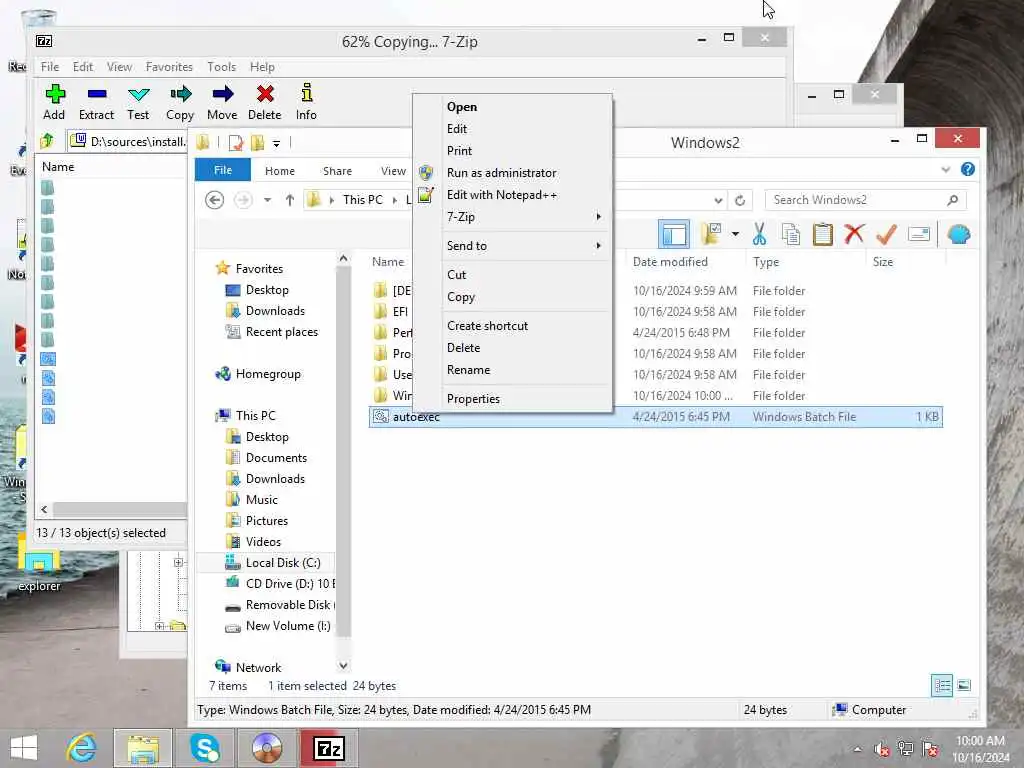Select the EFI folder row
Image resolution: width=1024 pixels, height=768 pixels.
tap(656, 312)
